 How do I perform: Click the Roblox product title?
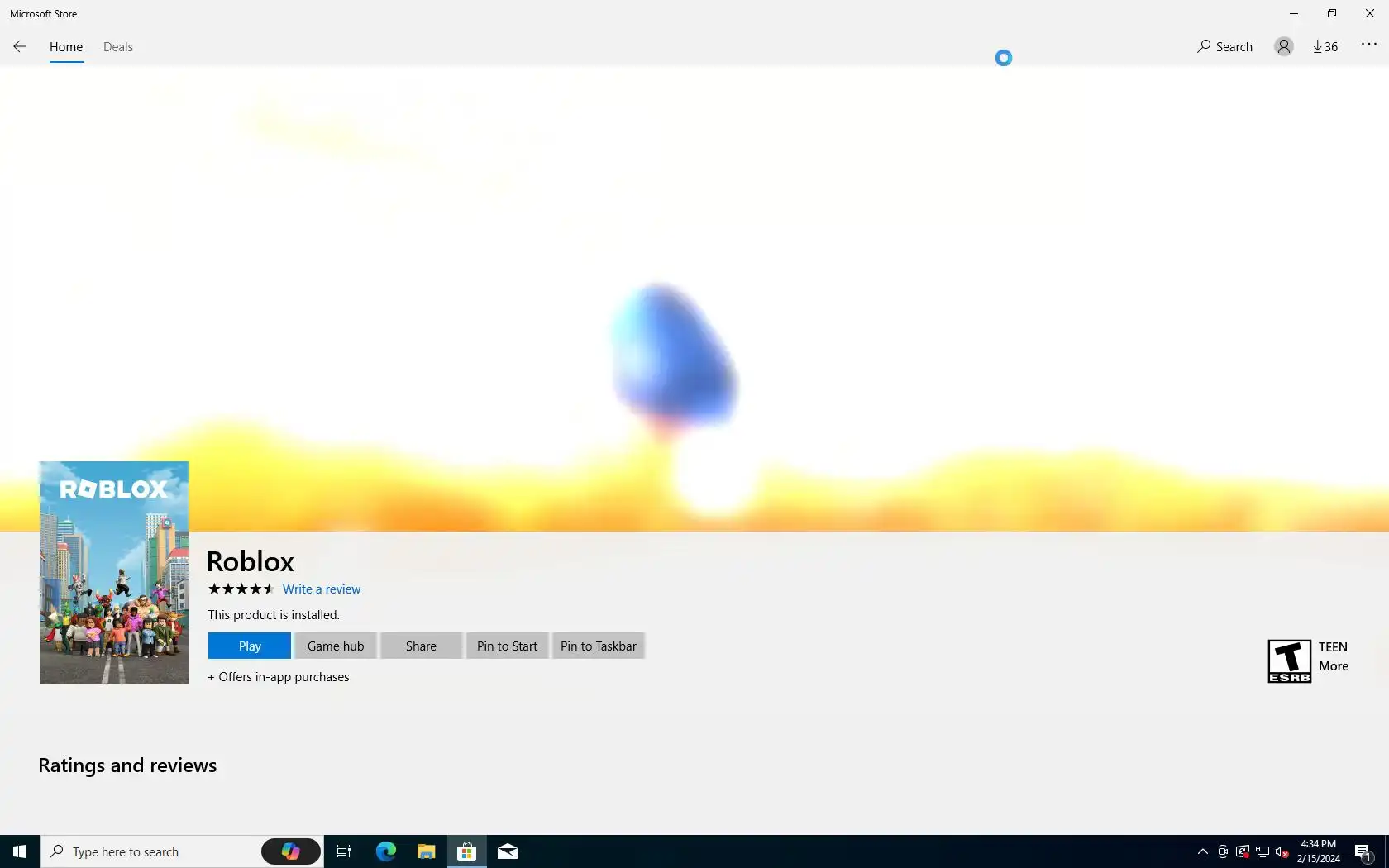point(251,561)
